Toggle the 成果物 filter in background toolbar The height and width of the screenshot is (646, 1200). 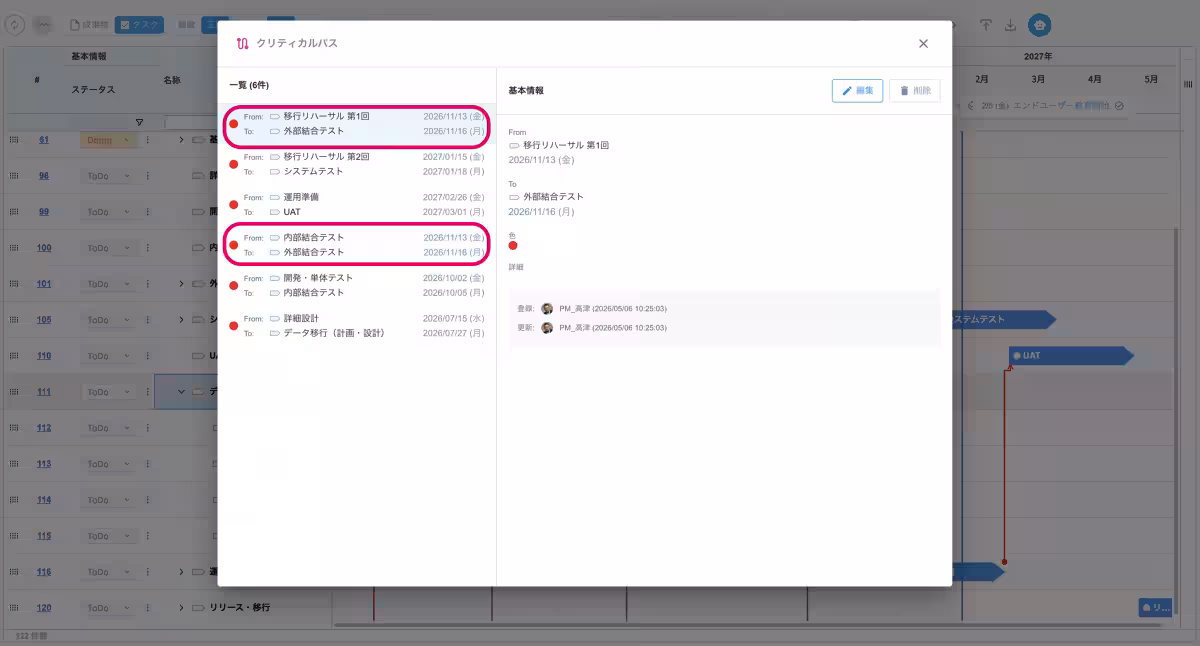point(89,24)
